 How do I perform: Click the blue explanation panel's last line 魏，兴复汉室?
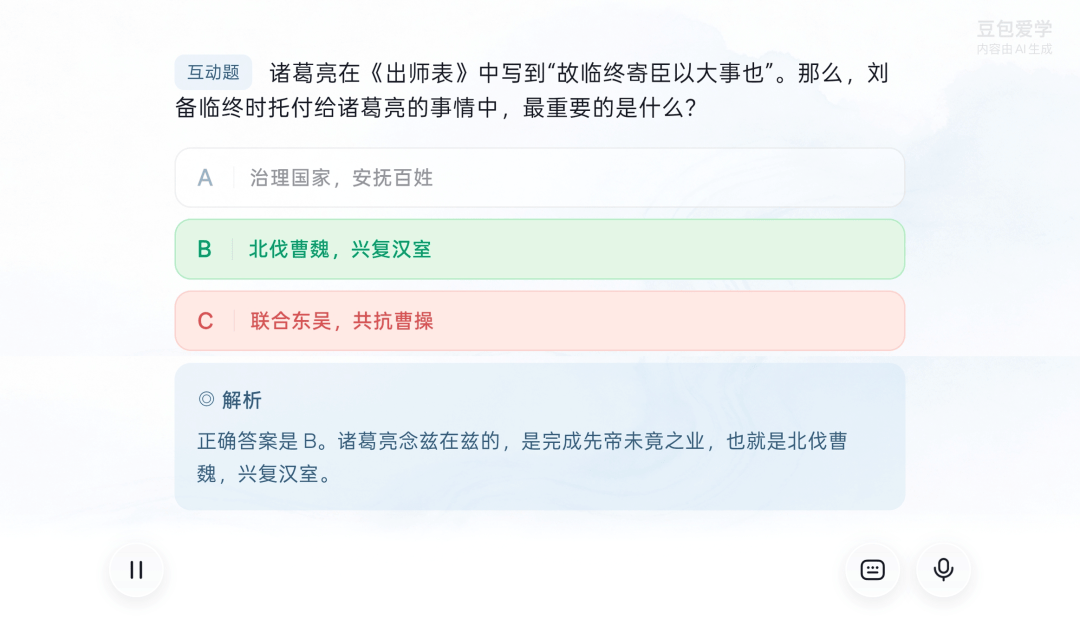[x=264, y=474]
